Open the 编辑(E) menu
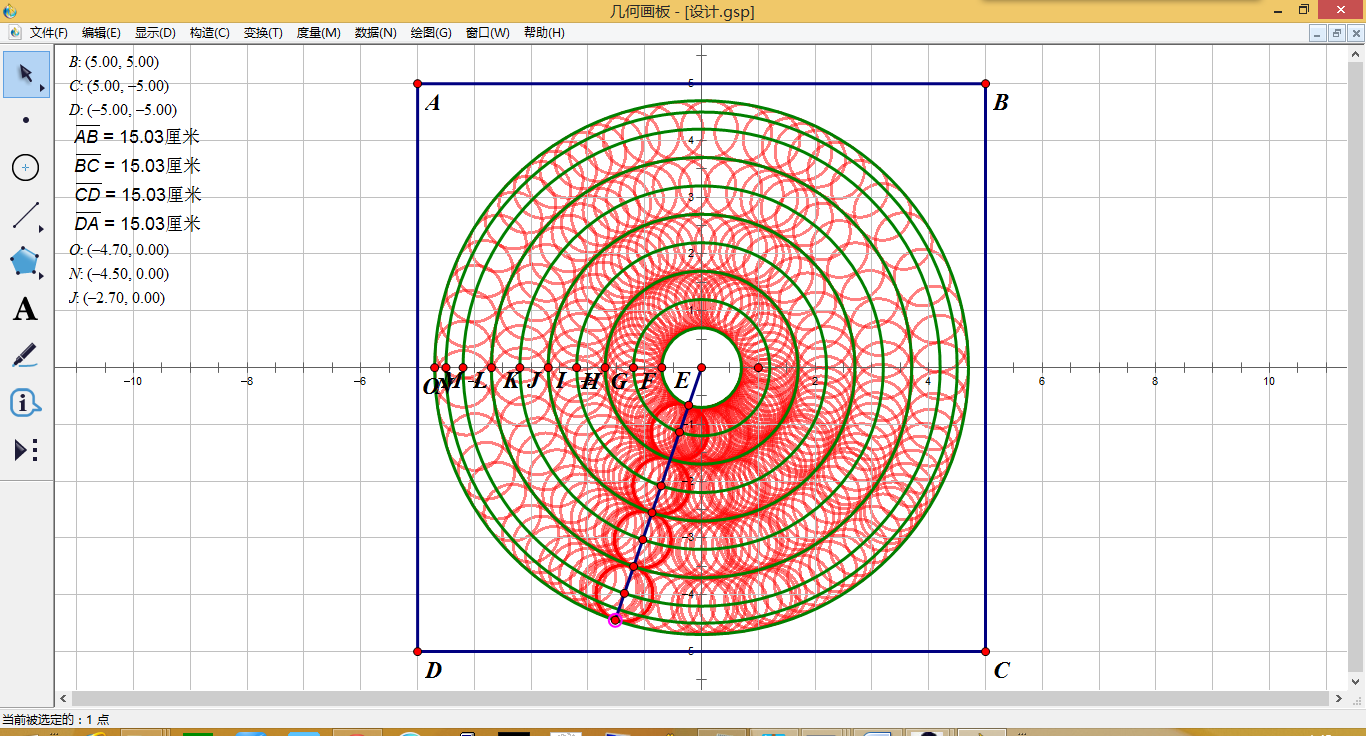This screenshot has height=736, width=1366. (101, 33)
